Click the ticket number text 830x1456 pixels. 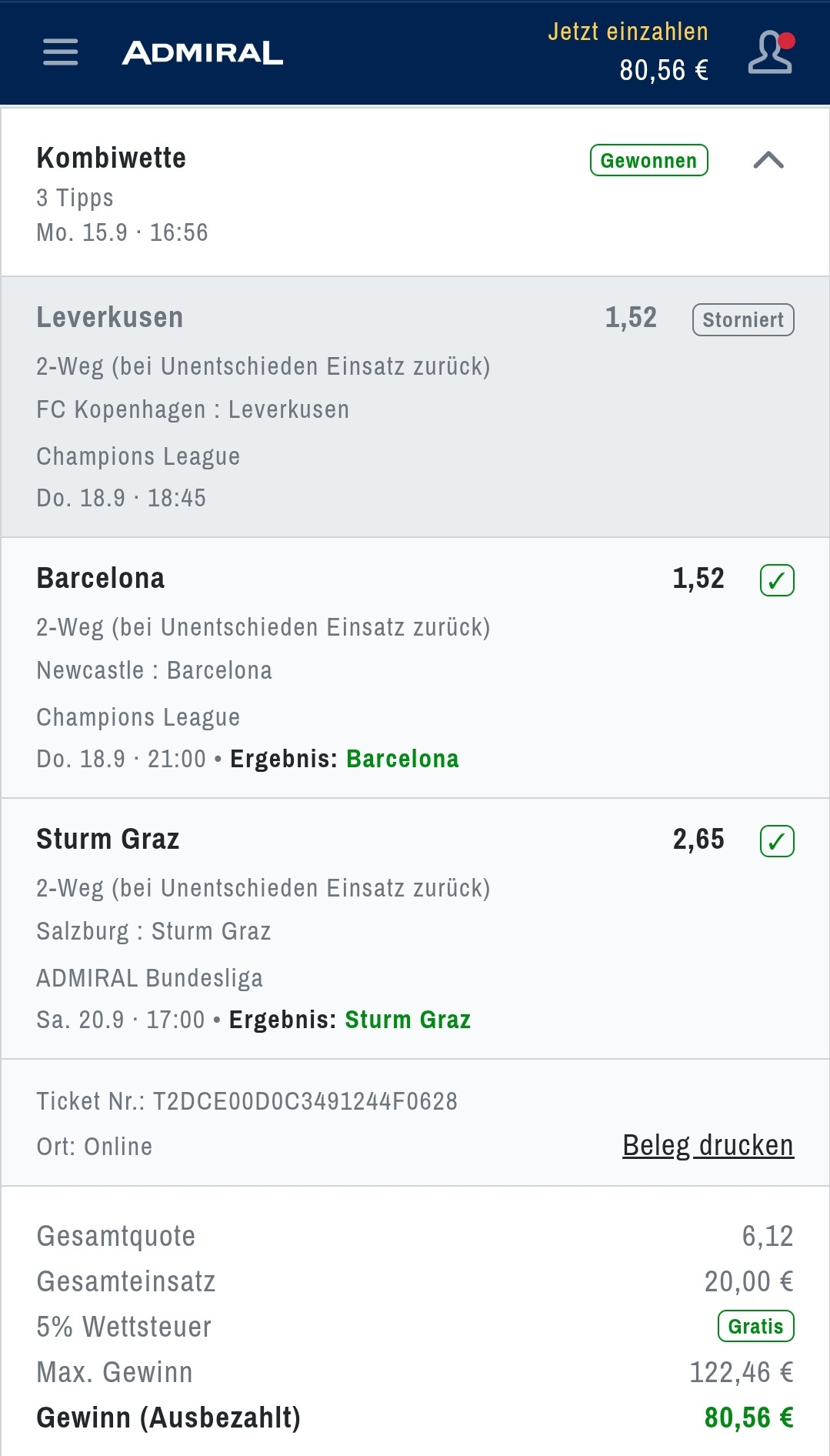[247, 1101]
